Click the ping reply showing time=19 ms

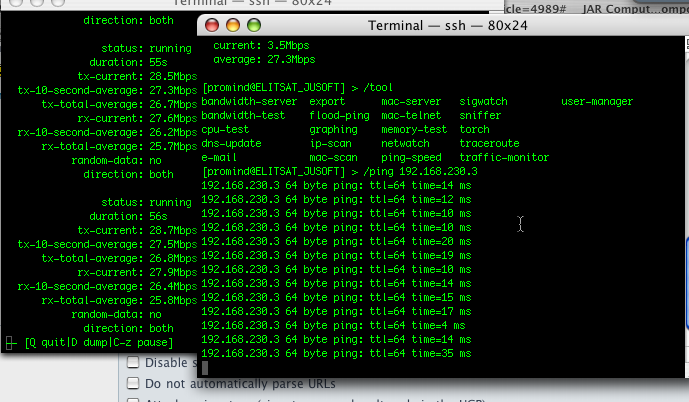click(336, 256)
